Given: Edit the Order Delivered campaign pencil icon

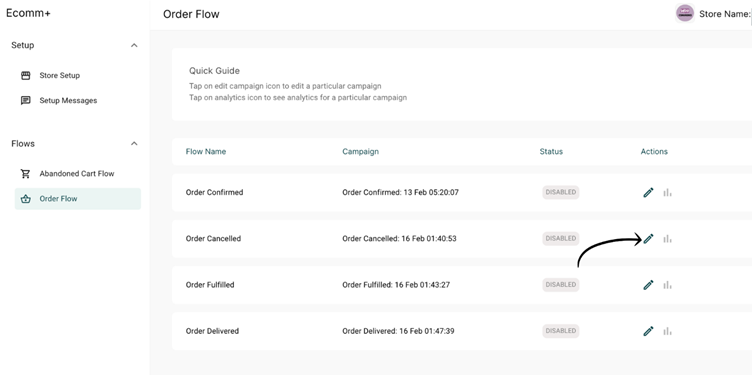Looking at the screenshot, I should click(648, 331).
